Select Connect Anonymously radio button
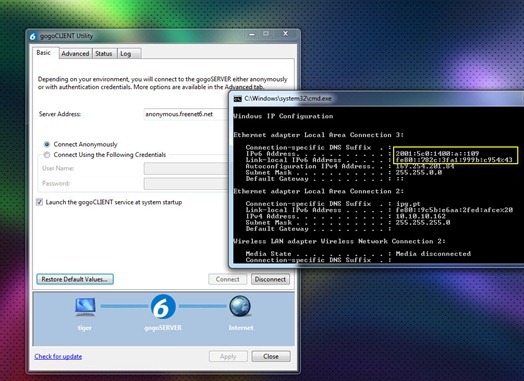Image resolution: width=524 pixels, height=381 pixels. (x=47, y=144)
